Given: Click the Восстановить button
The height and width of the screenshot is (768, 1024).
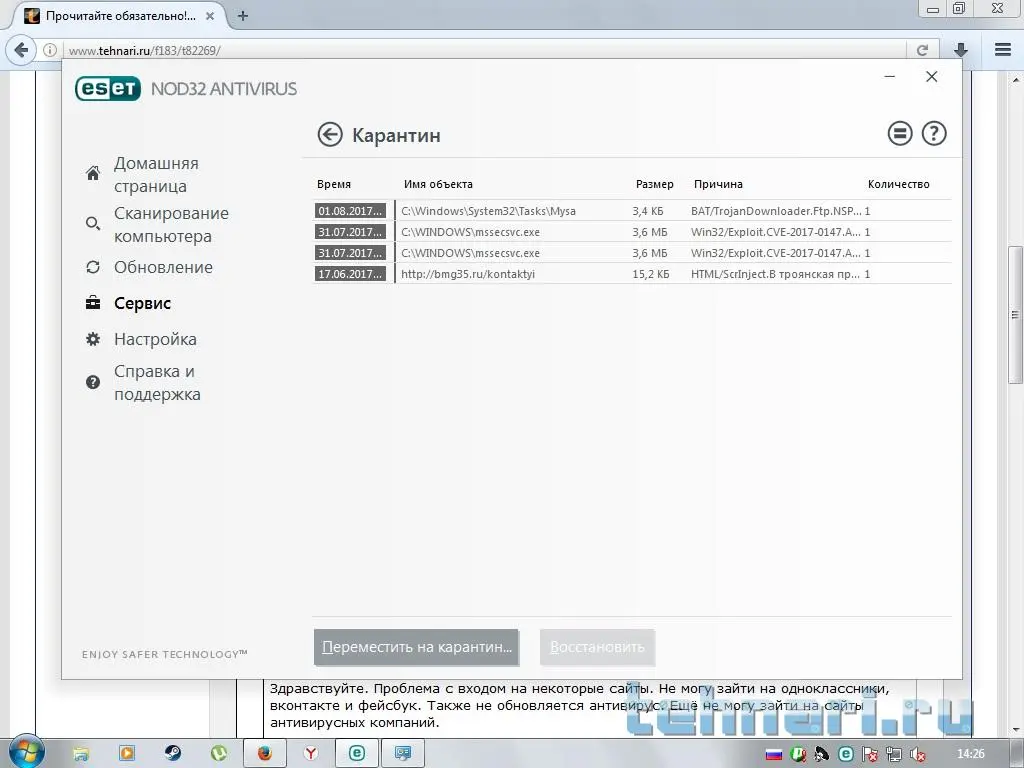Looking at the screenshot, I should tap(597, 647).
